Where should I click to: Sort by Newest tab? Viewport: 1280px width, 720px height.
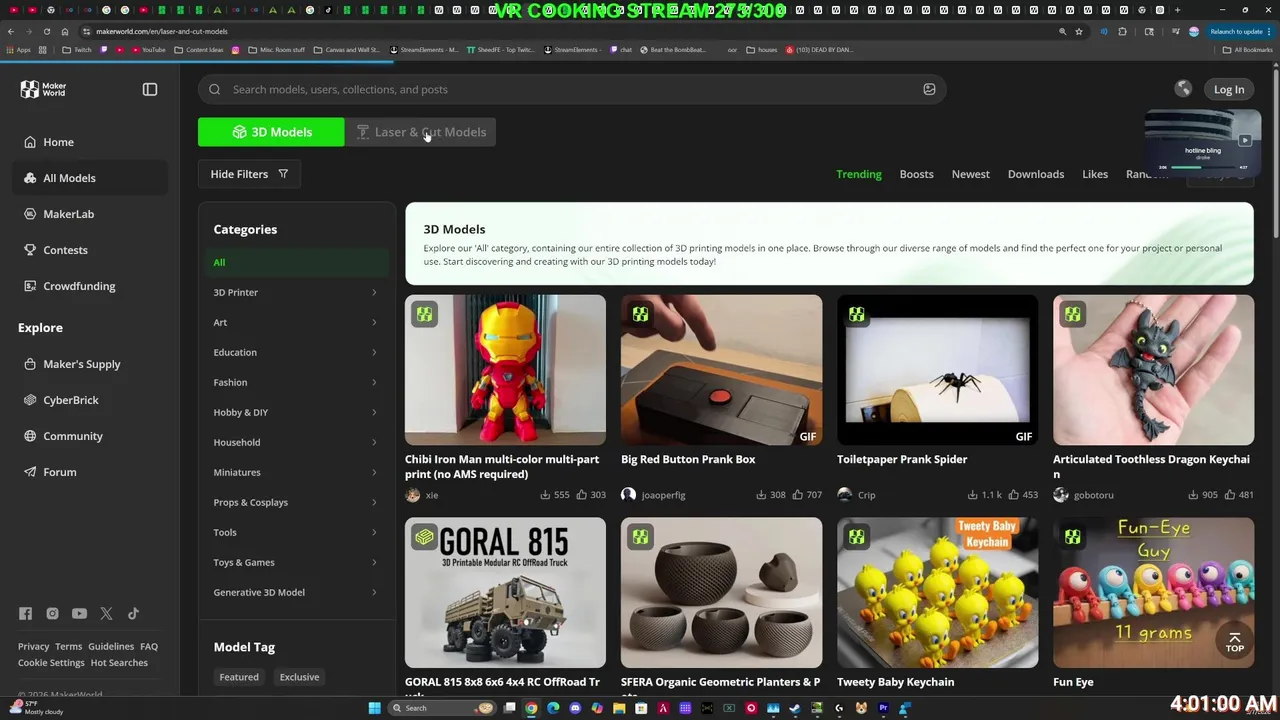click(970, 174)
